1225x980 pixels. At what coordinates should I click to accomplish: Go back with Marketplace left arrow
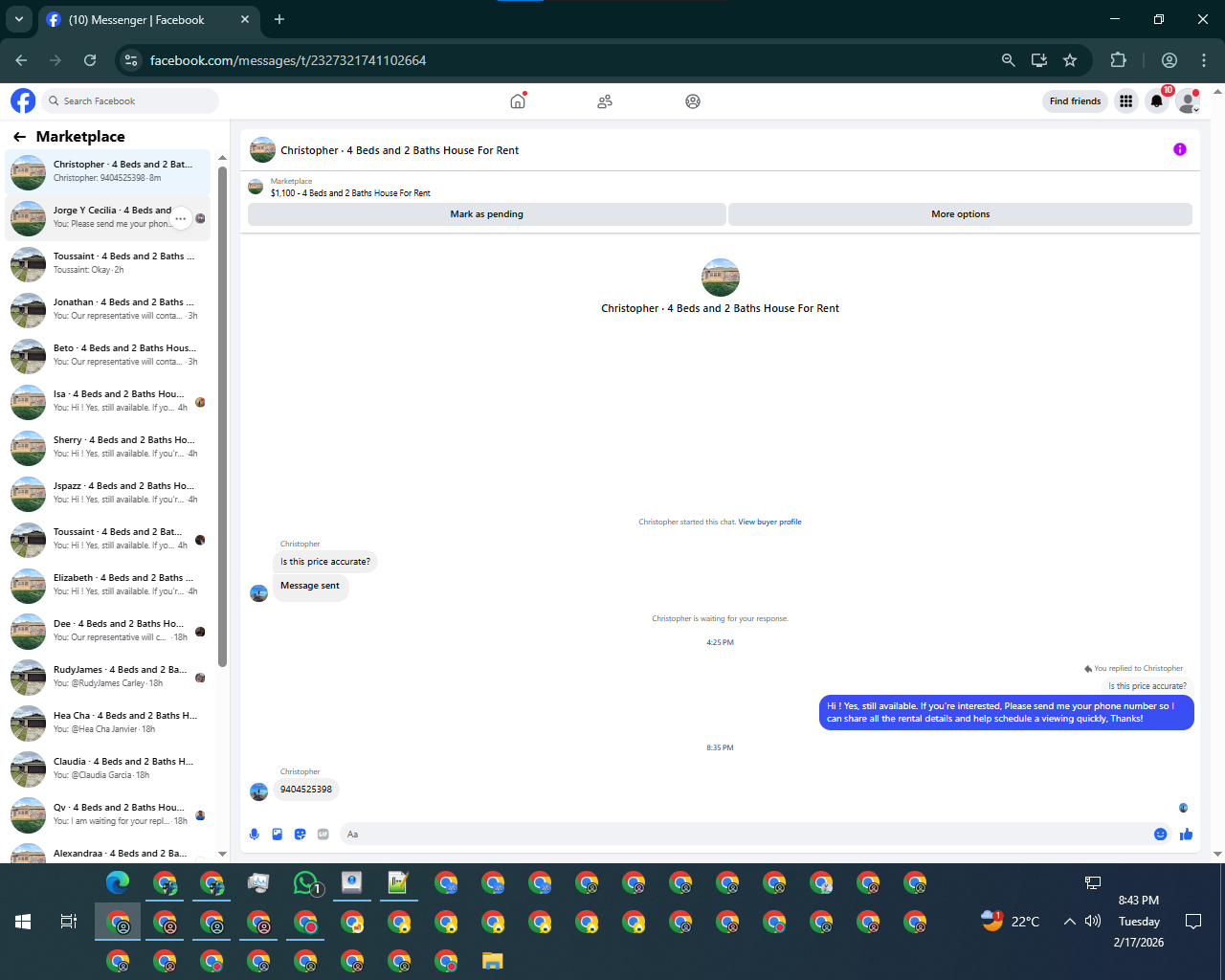[x=19, y=137]
